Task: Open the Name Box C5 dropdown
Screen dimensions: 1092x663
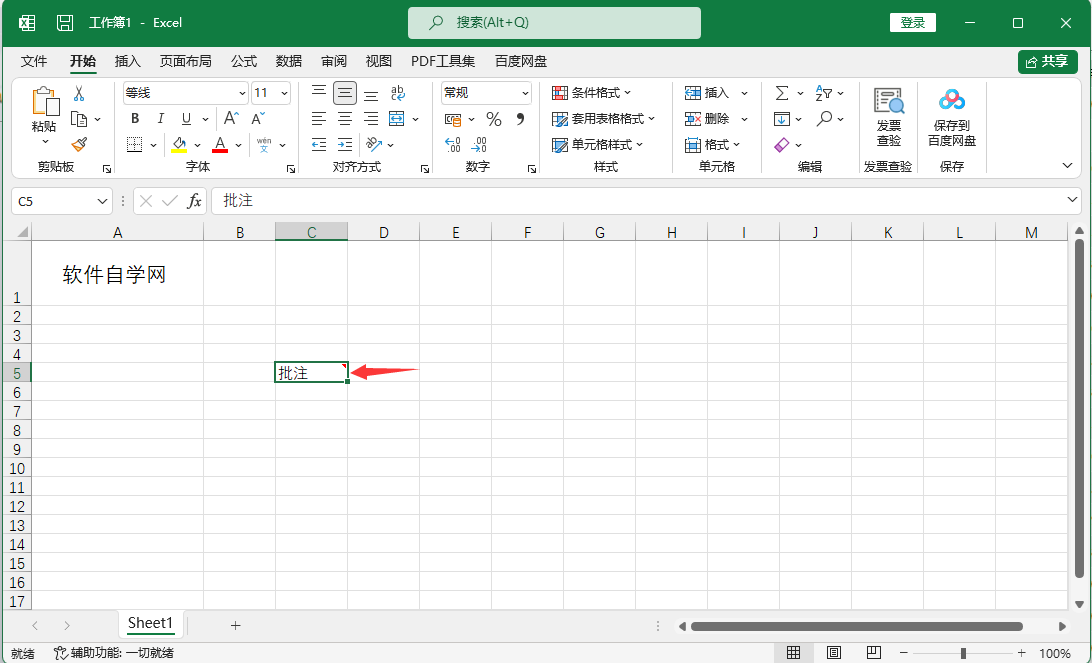Action: (x=102, y=201)
